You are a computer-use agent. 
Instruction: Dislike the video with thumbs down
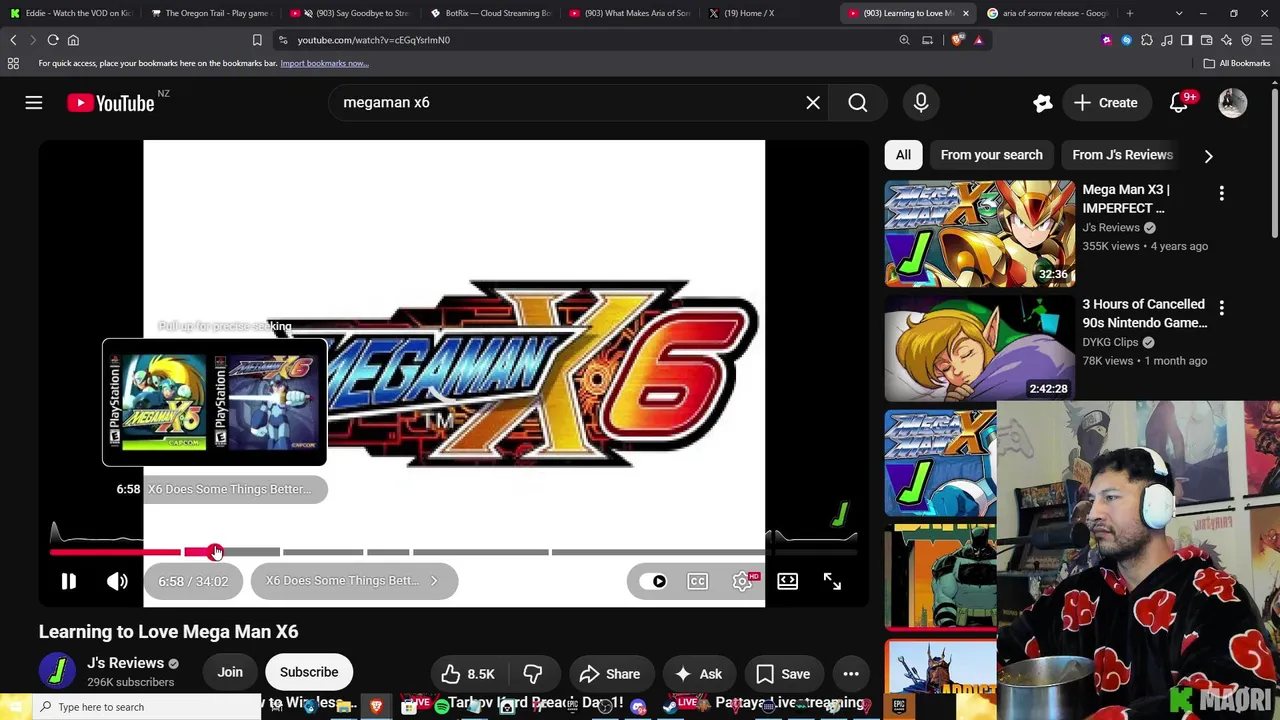point(533,674)
